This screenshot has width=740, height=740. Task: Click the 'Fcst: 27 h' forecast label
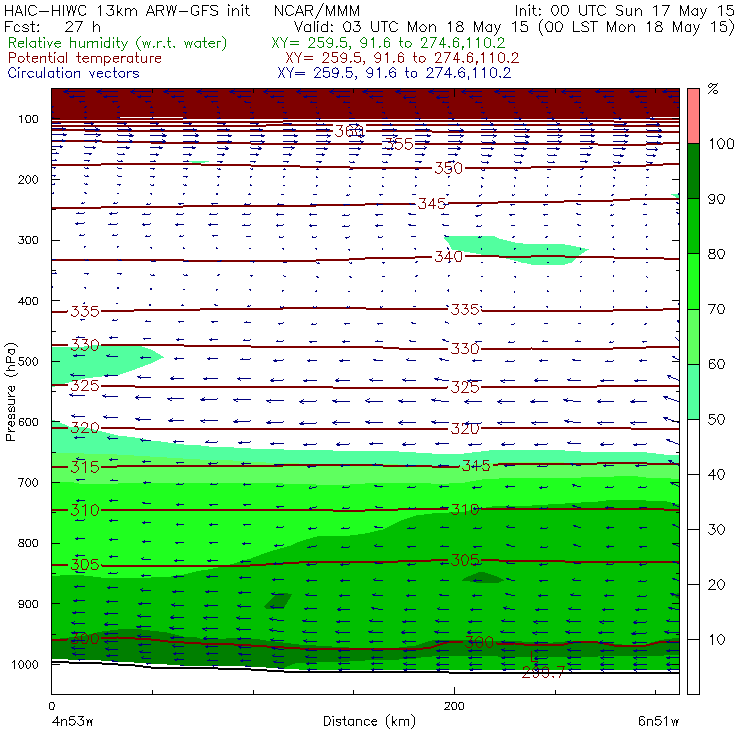click(x=52, y=26)
